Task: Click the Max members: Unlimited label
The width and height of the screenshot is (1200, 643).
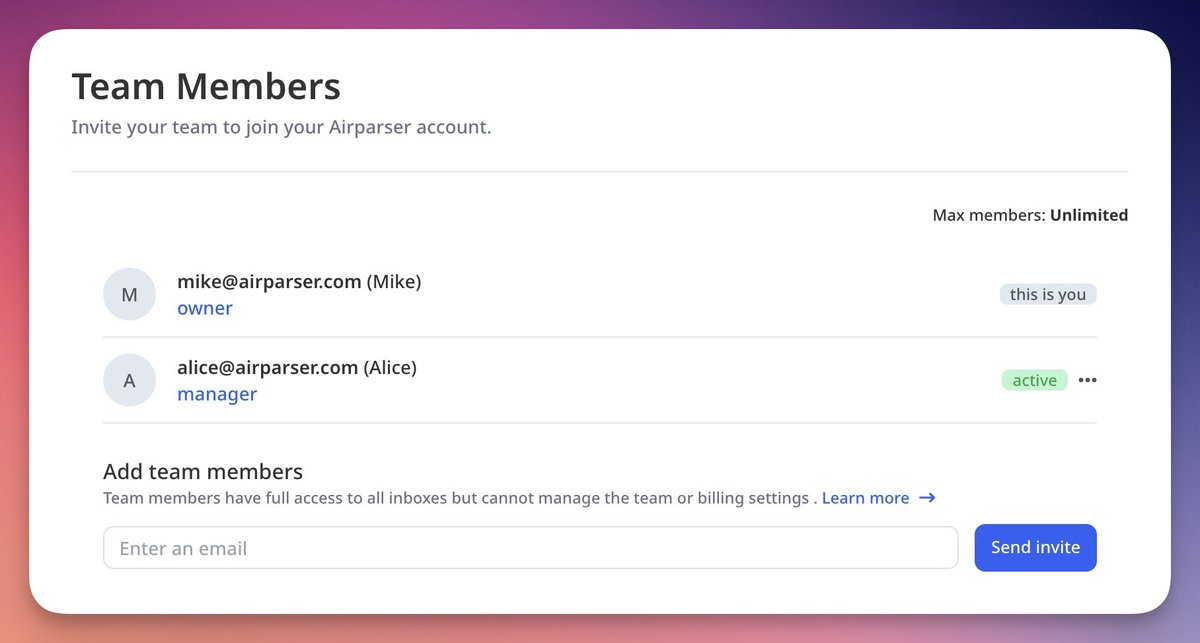Action: (x=1030, y=215)
